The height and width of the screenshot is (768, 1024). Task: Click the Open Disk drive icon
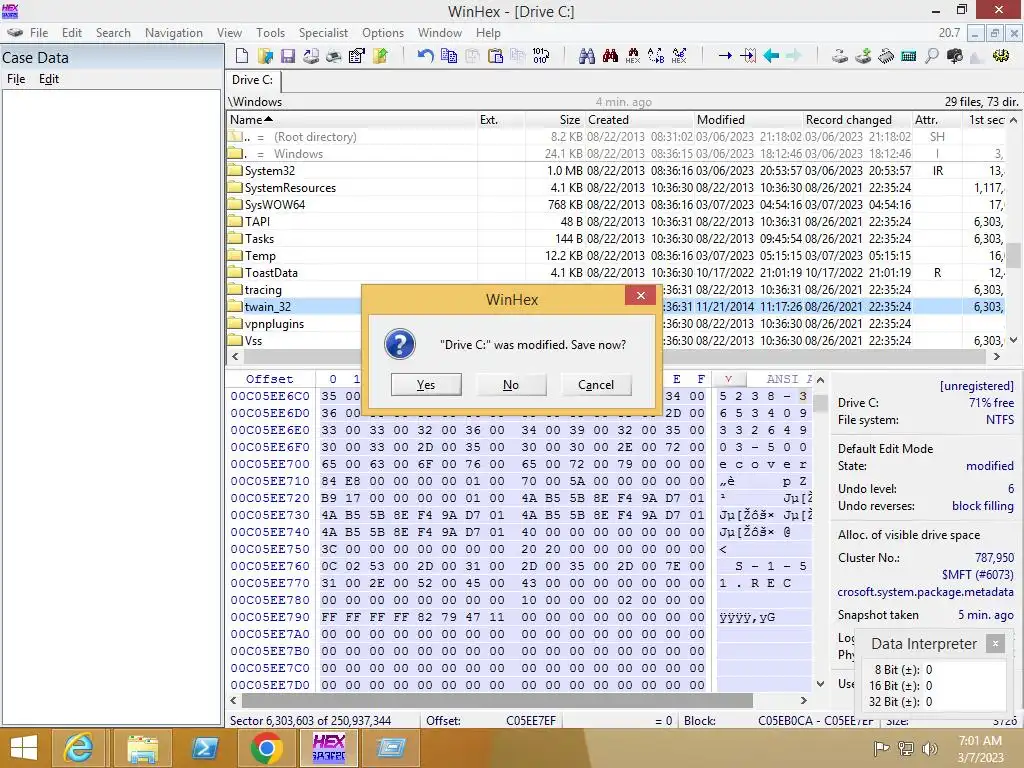tap(840, 56)
